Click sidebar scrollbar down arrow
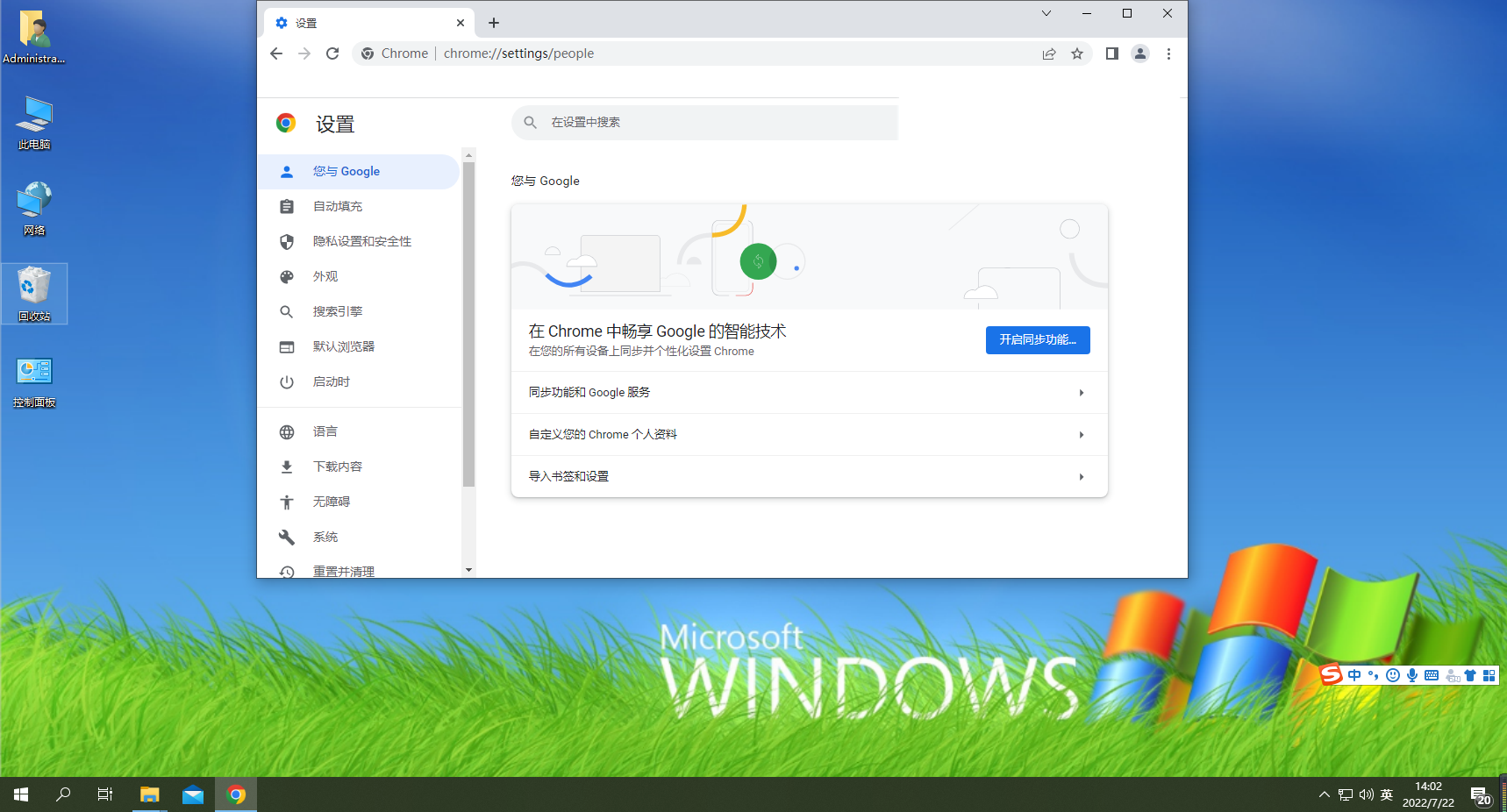This screenshot has width=1507, height=812. click(x=468, y=570)
